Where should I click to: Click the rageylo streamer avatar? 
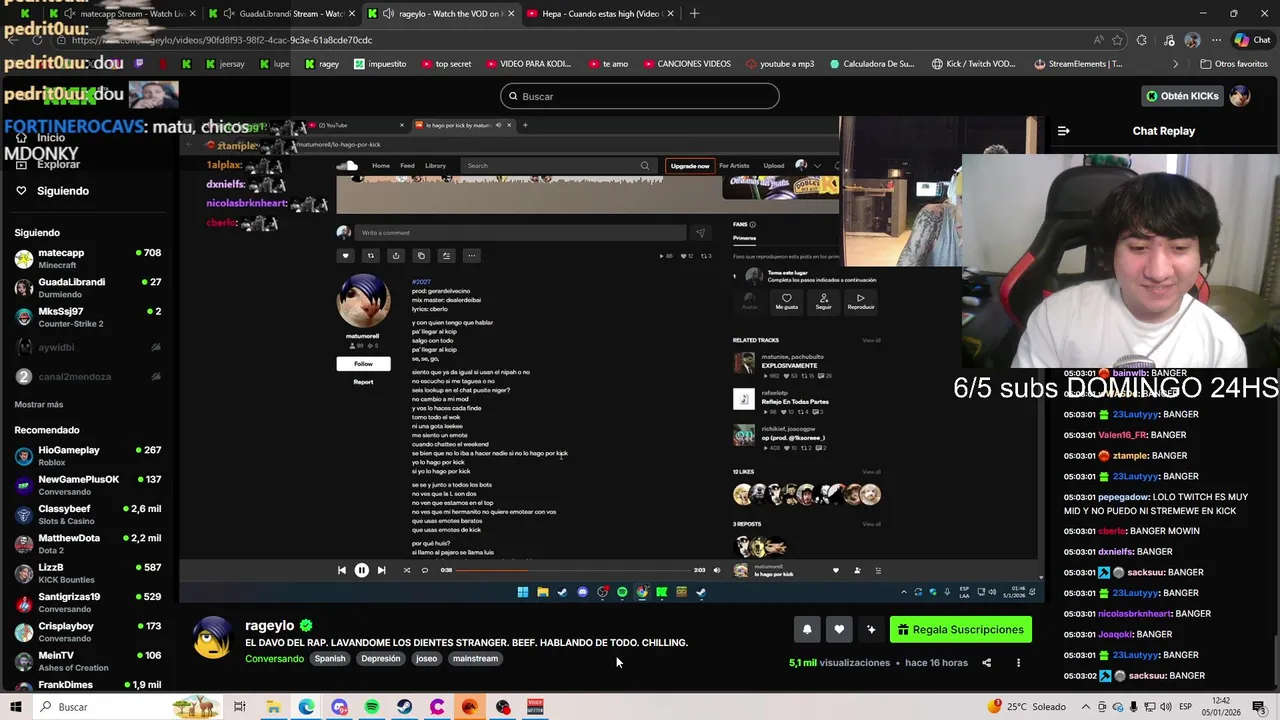click(212, 638)
